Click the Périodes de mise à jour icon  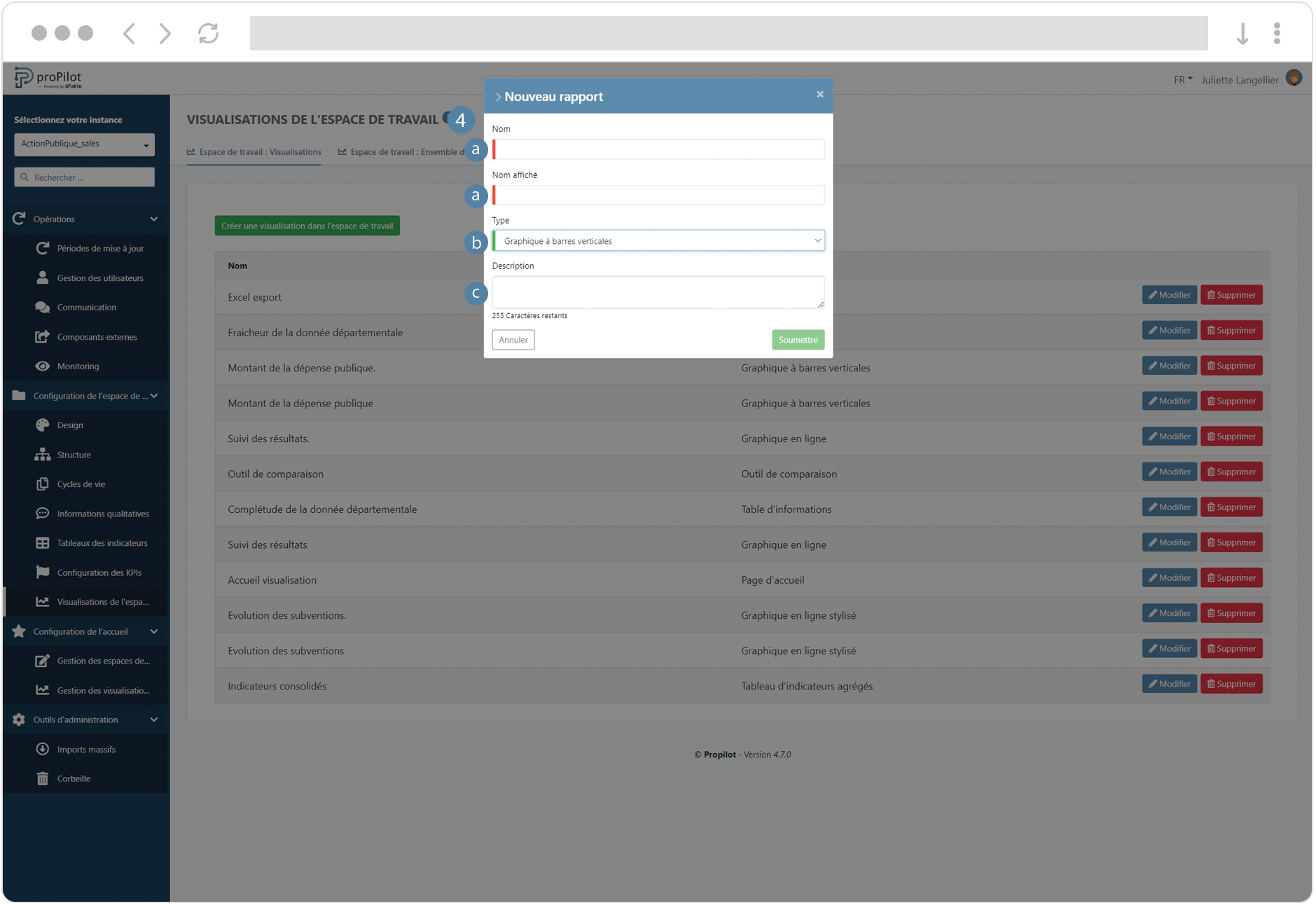[43, 248]
